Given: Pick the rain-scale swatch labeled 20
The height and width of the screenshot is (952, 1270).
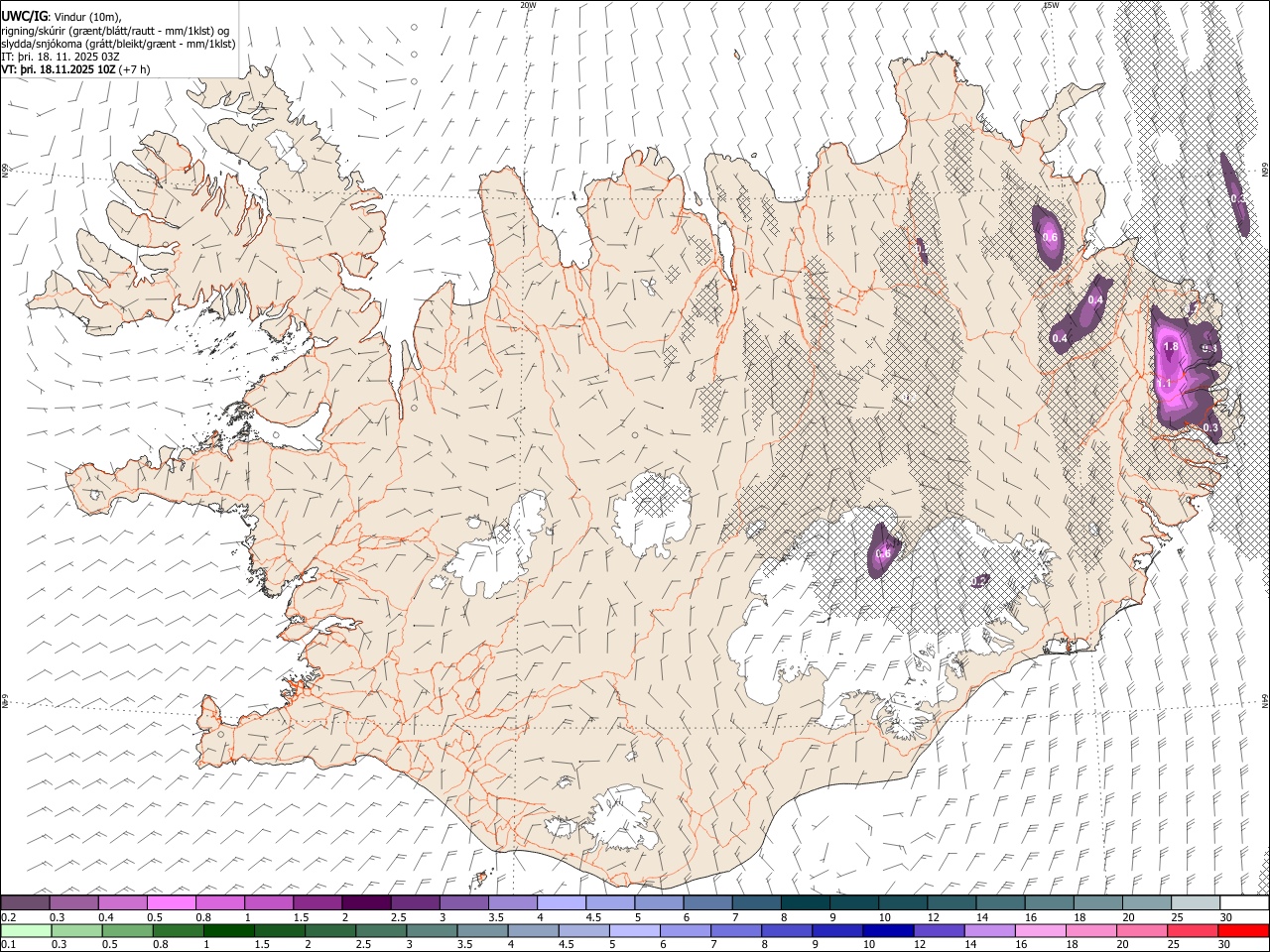Looking at the screenshot, I should tap(1141, 930).
